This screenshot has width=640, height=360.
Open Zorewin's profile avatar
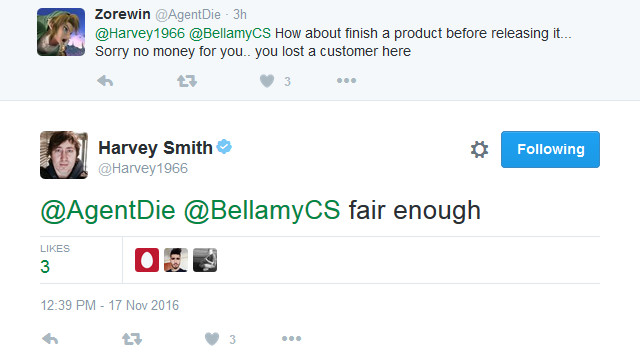point(61,32)
